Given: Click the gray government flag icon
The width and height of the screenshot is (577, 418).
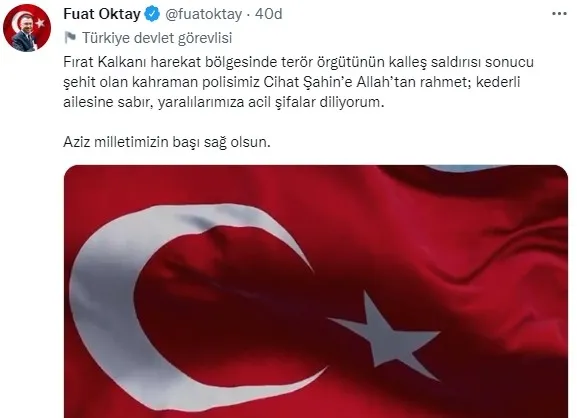Looking at the screenshot, I should coord(70,38).
